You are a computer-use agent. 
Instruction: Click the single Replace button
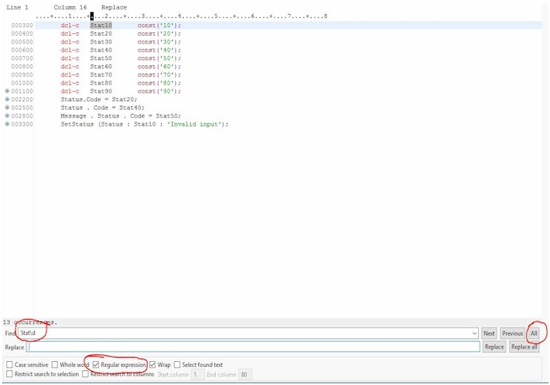point(494,347)
